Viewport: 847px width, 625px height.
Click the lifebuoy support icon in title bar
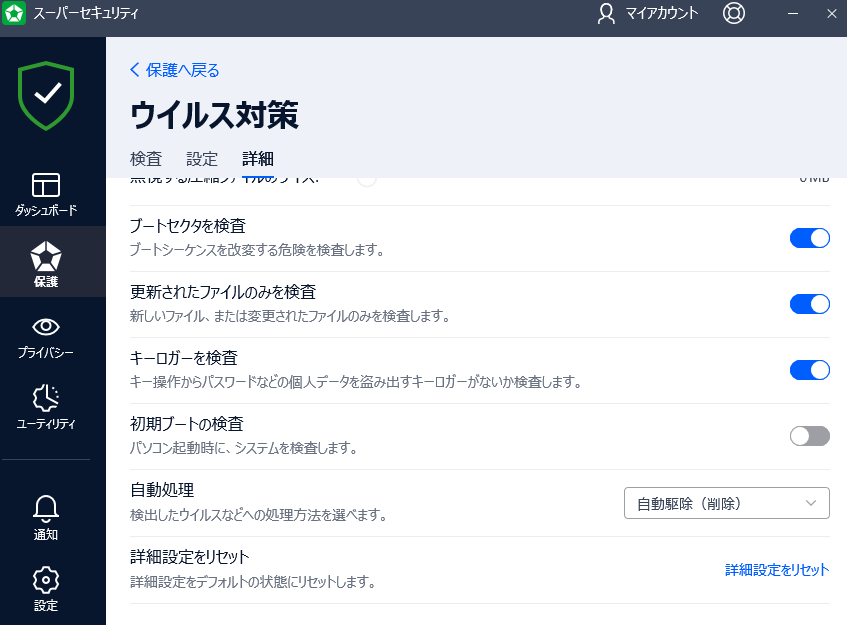pyautogui.click(x=734, y=13)
